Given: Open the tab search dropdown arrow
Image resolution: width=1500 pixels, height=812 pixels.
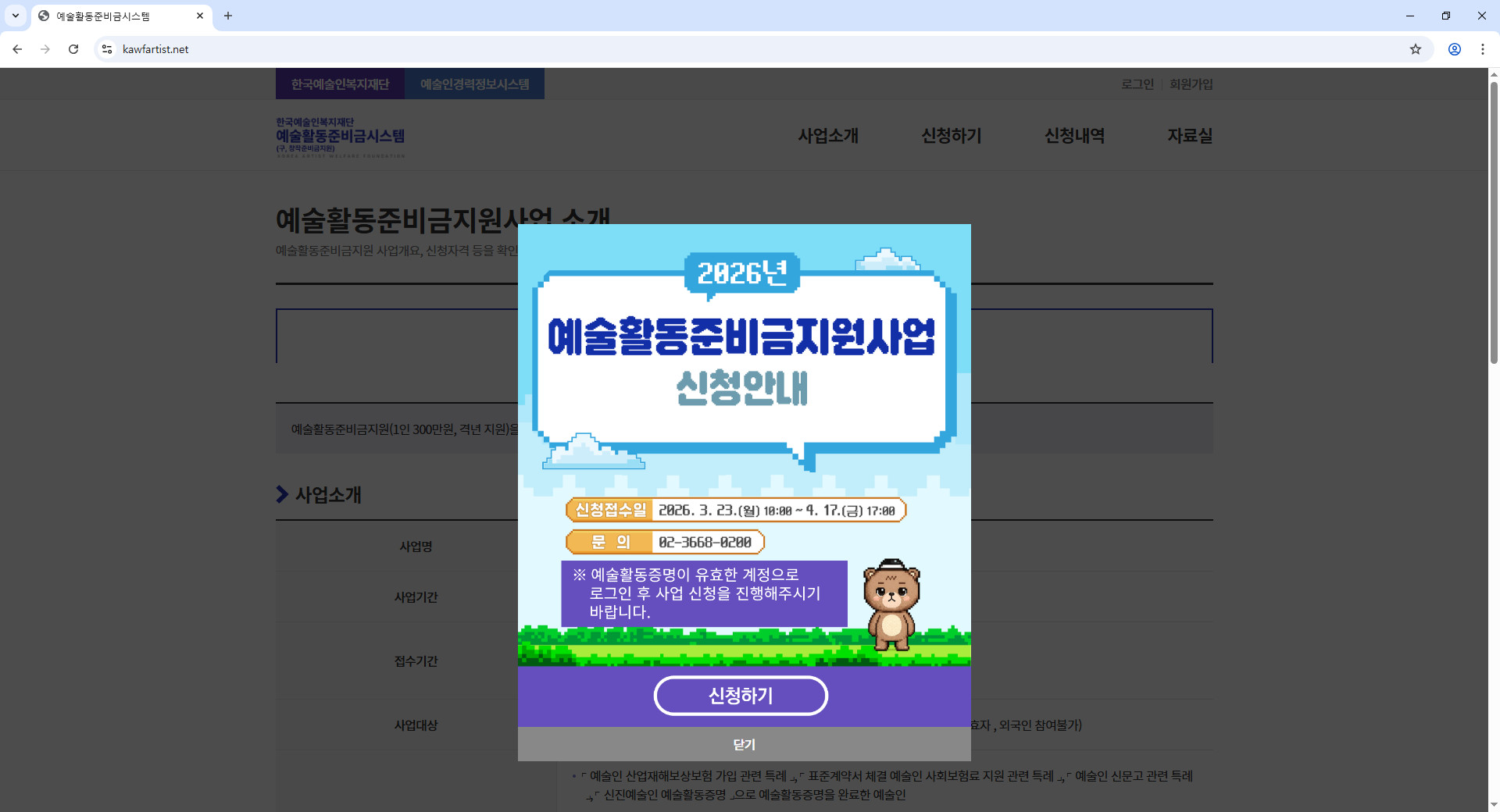Looking at the screenshot, I should point(16,16).
